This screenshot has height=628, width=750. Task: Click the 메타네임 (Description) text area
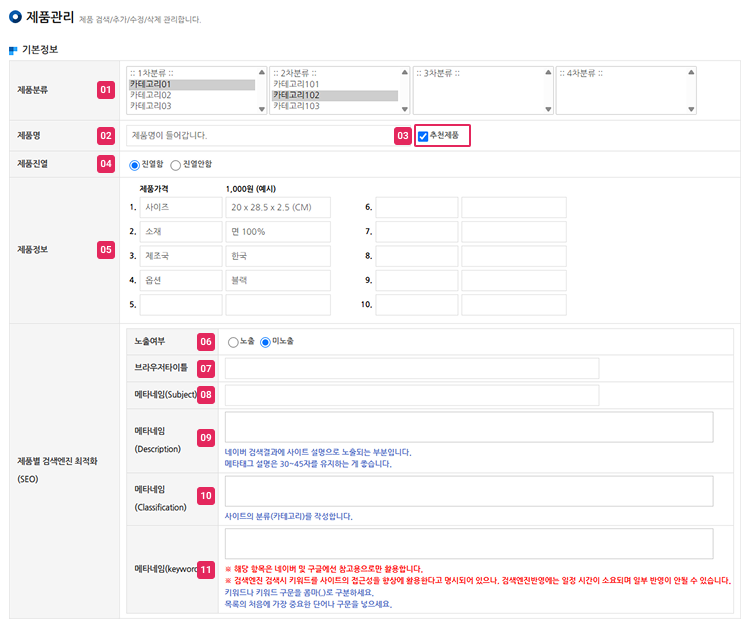pyautogui.click(x=469, y=427)
